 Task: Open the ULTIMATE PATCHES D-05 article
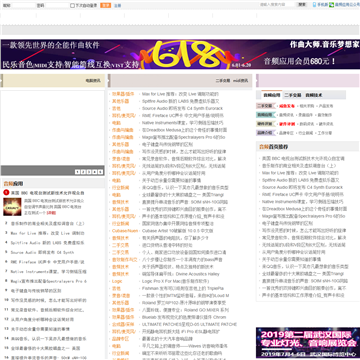(189, 324)
